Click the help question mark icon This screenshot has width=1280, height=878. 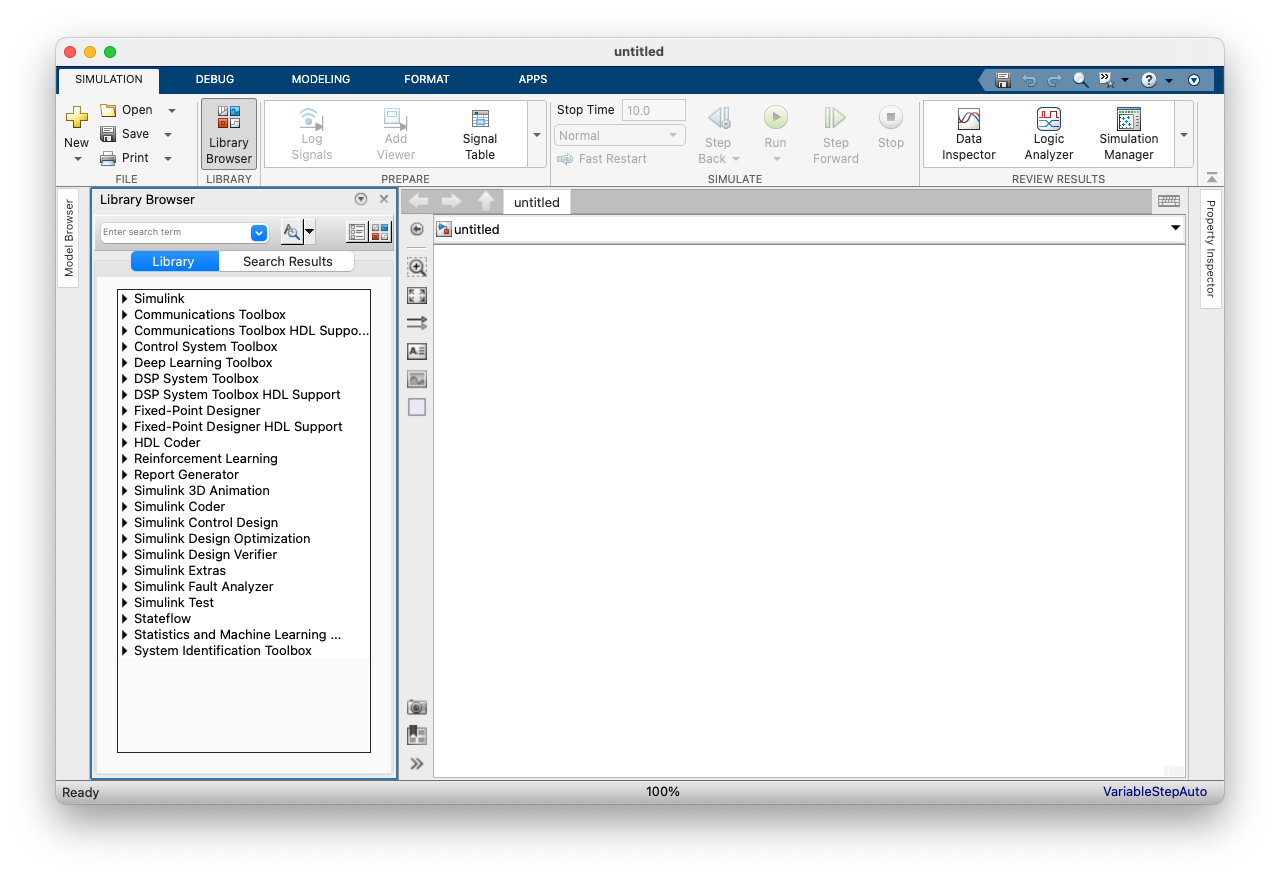point(1149,79)
